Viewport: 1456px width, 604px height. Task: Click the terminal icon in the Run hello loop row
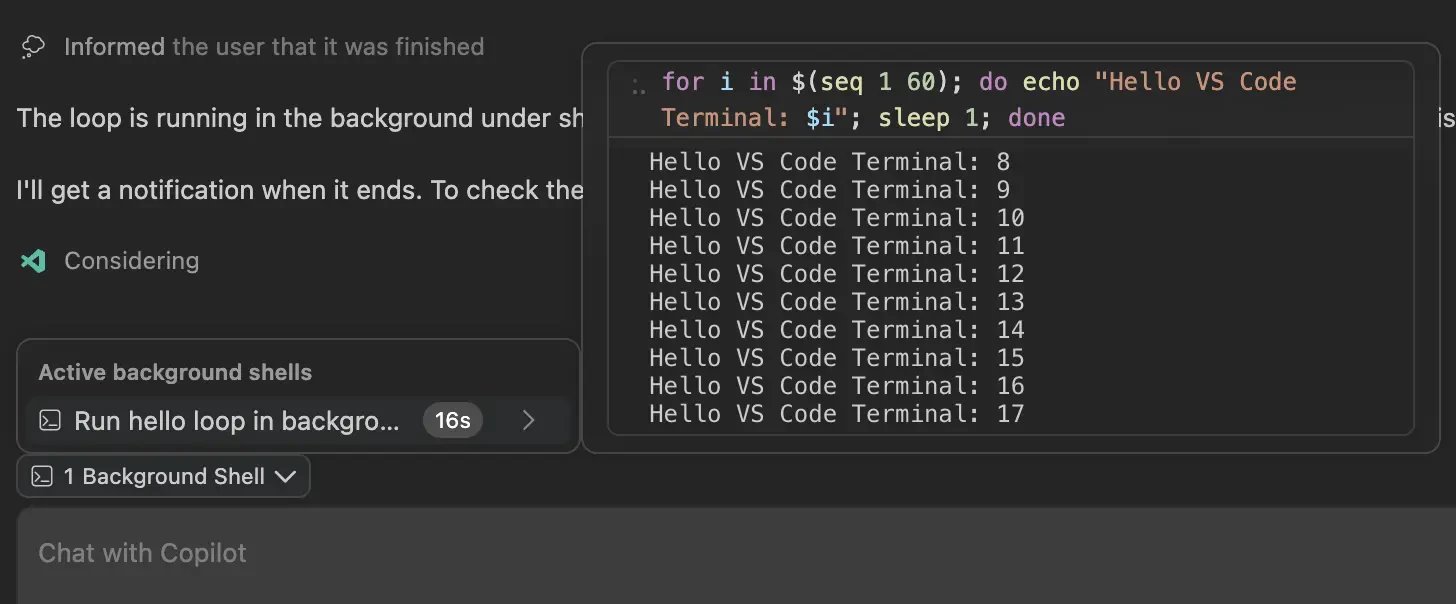tap(50, 421)
